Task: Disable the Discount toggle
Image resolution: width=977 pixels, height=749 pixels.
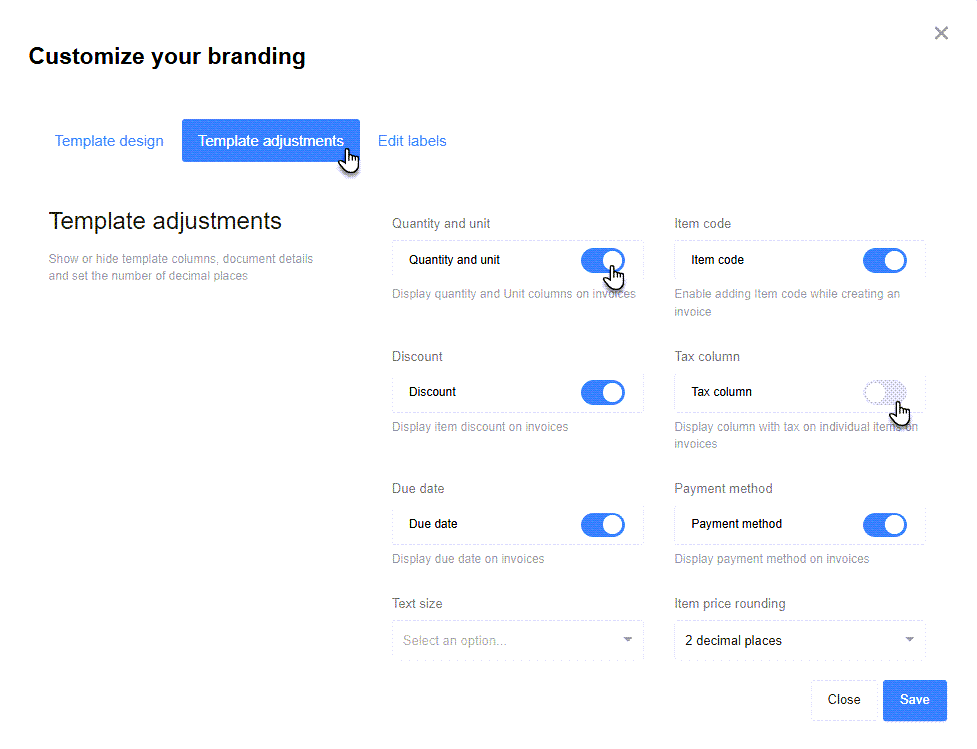Action: (x=602, y=392)
